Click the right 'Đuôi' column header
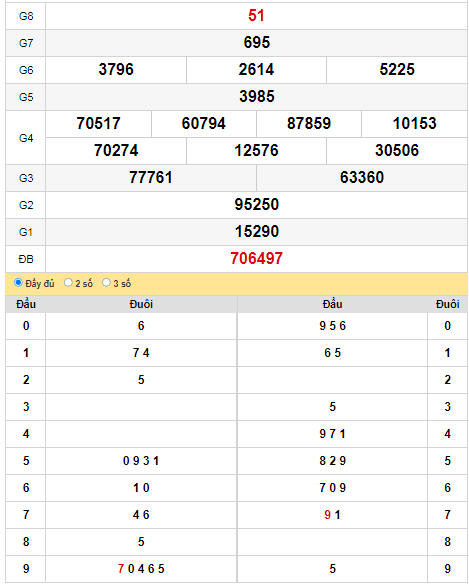 [447, 304]
